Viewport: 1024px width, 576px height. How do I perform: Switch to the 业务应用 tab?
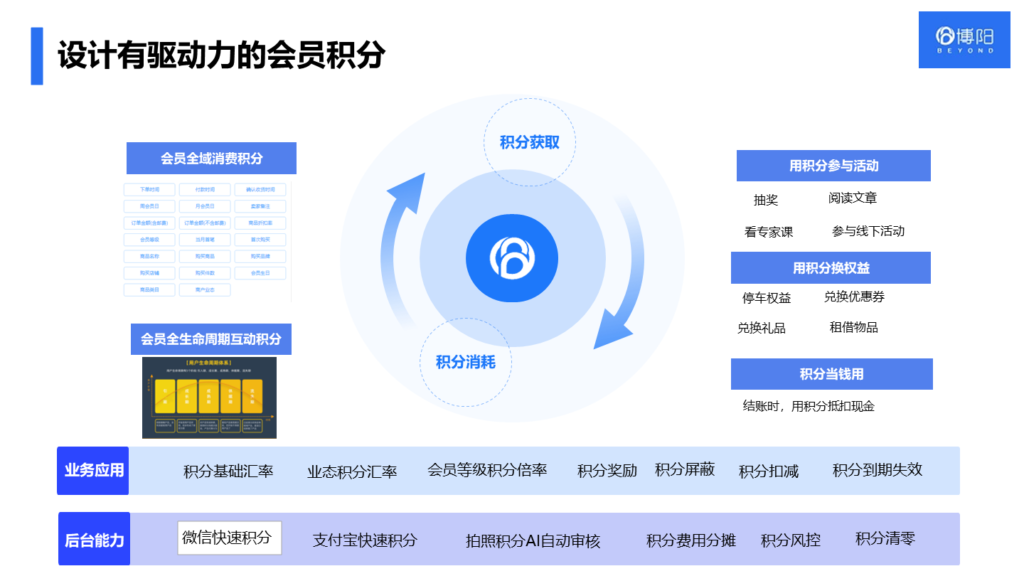coord(93,470)
